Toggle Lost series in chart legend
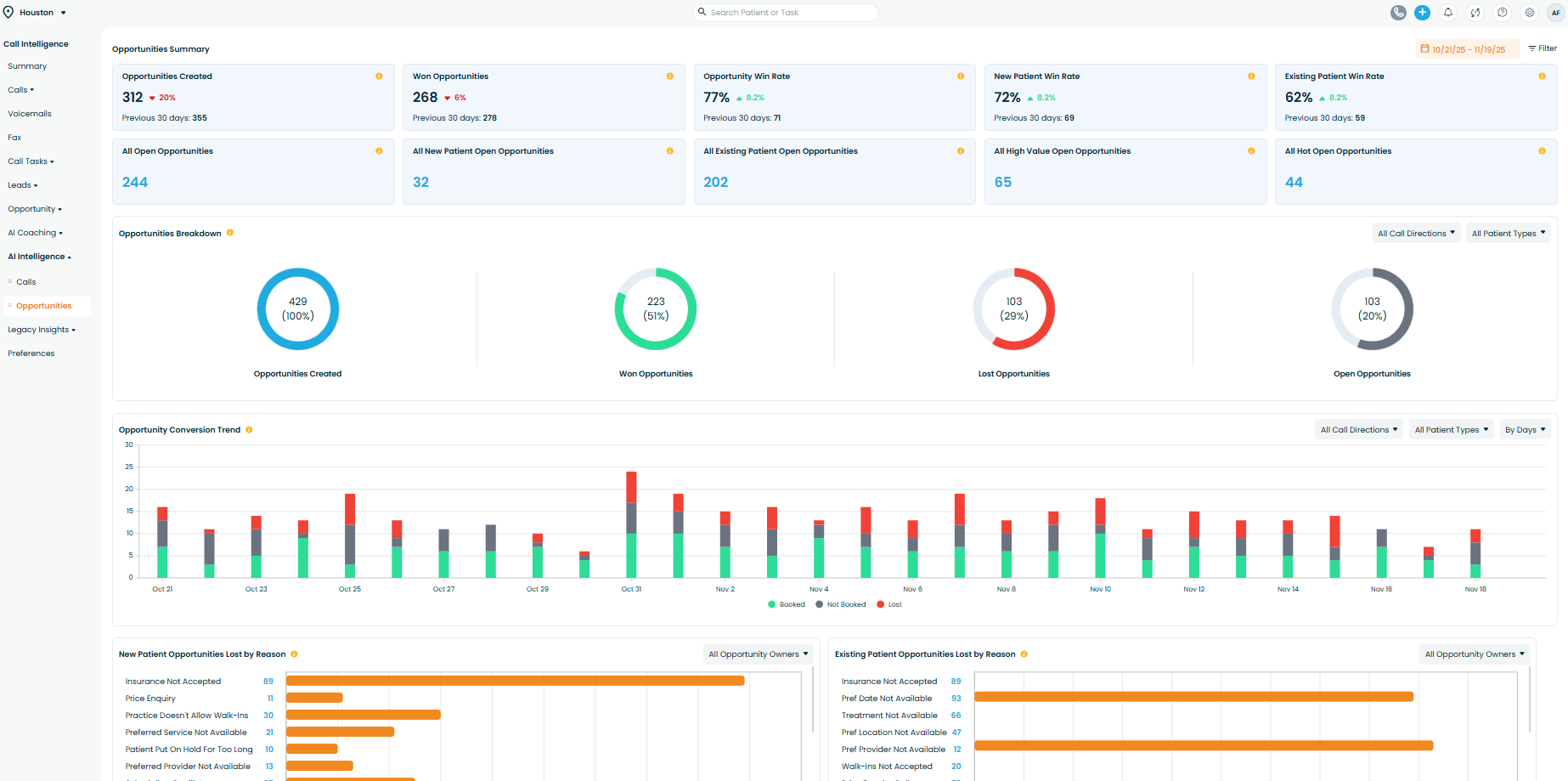Viewport: 1568px width, 781px height. 889,605
